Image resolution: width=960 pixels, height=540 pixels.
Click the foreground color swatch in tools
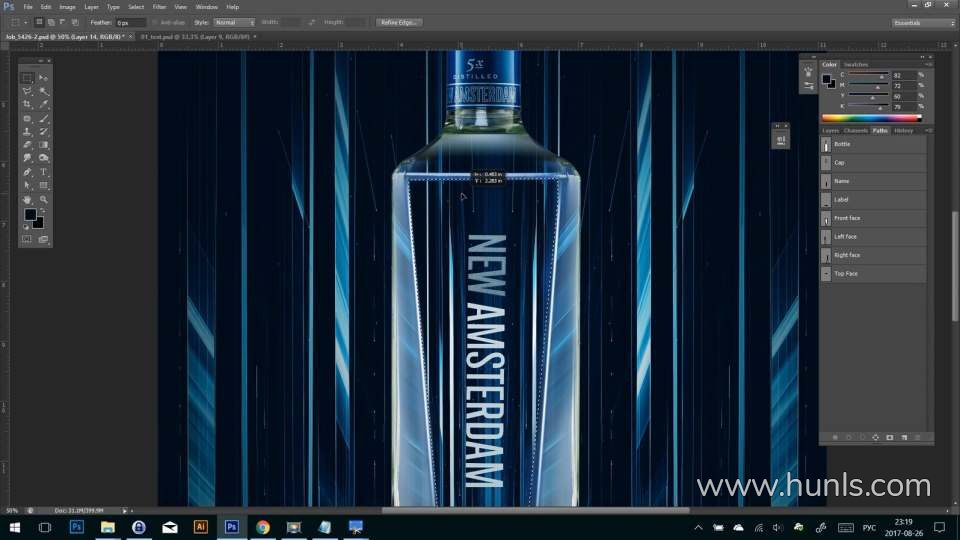29,214
